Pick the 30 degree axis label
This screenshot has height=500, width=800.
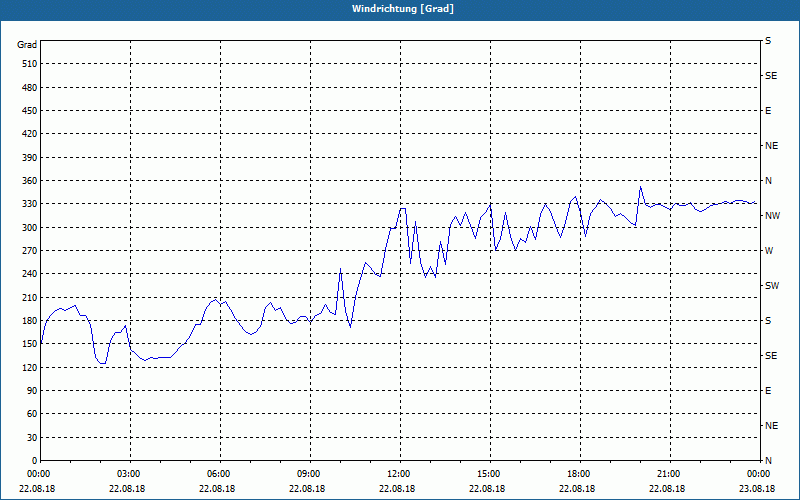coord(32,437)
